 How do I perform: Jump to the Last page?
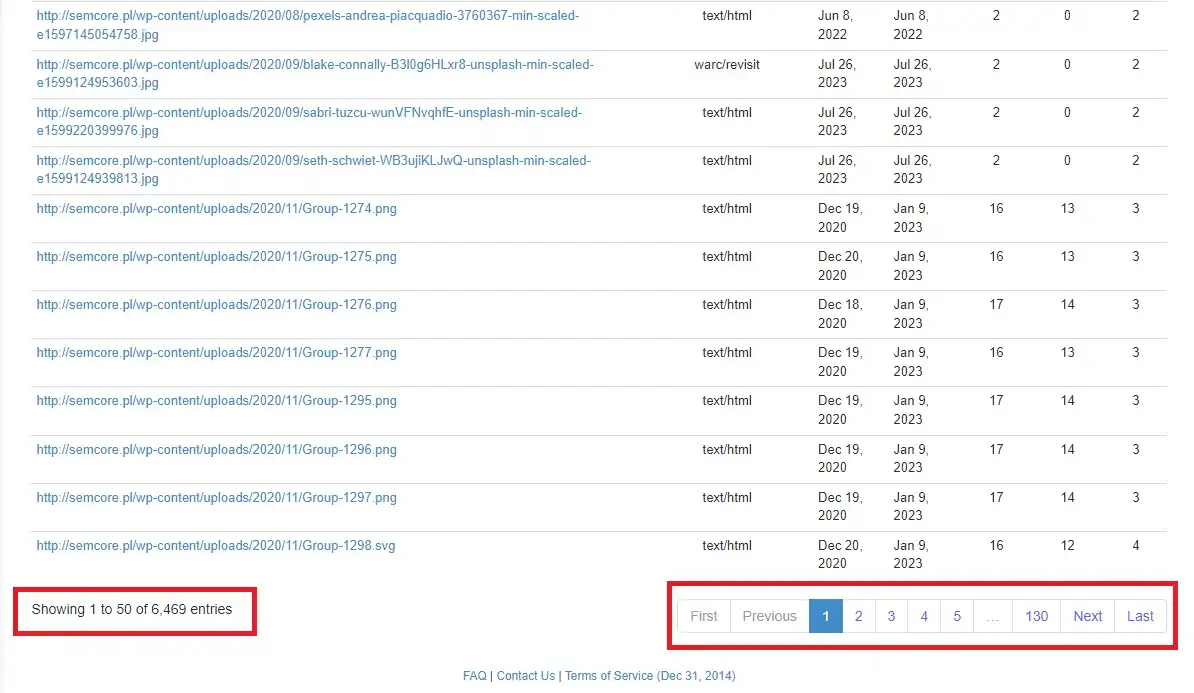click(1140, 616)
